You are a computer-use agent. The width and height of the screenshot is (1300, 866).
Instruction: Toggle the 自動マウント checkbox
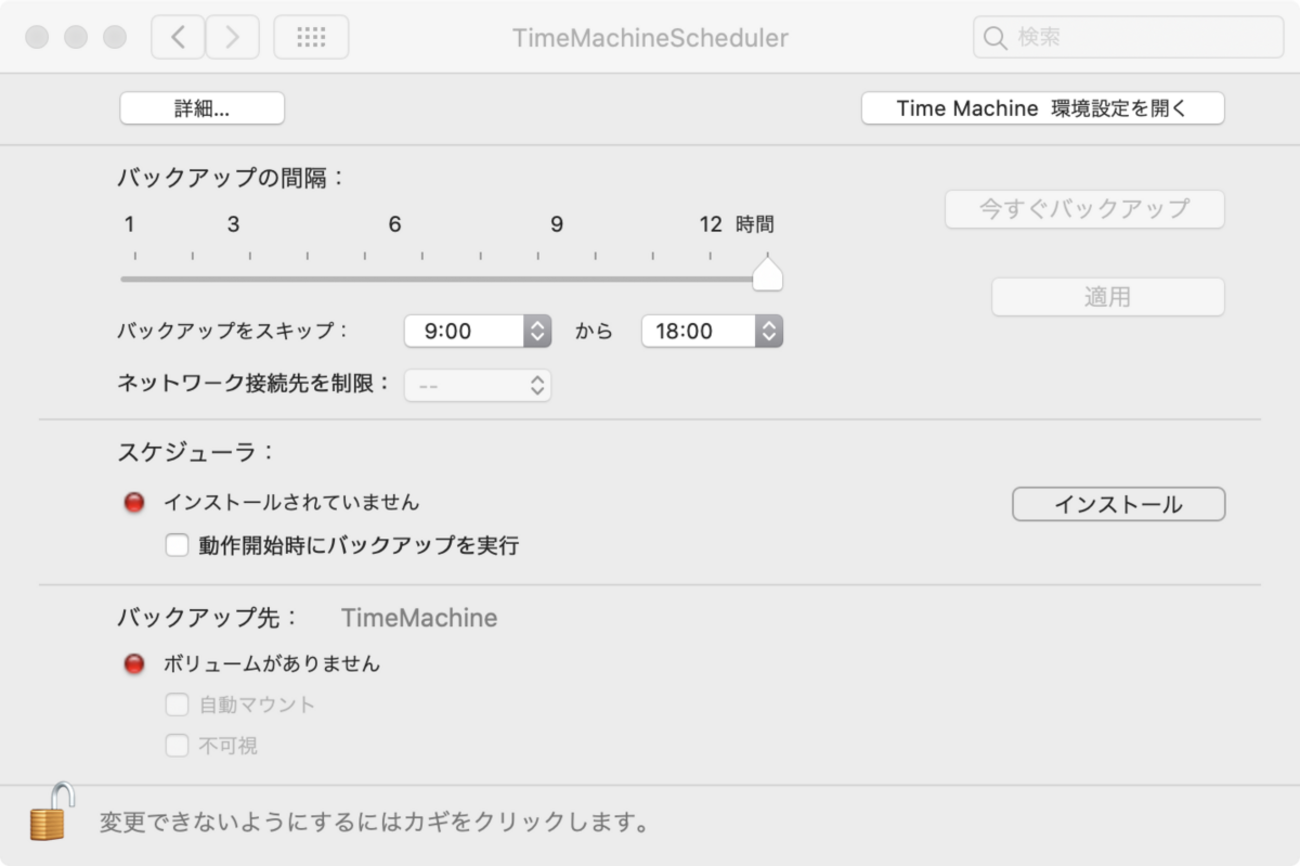[x=177, y=705]
